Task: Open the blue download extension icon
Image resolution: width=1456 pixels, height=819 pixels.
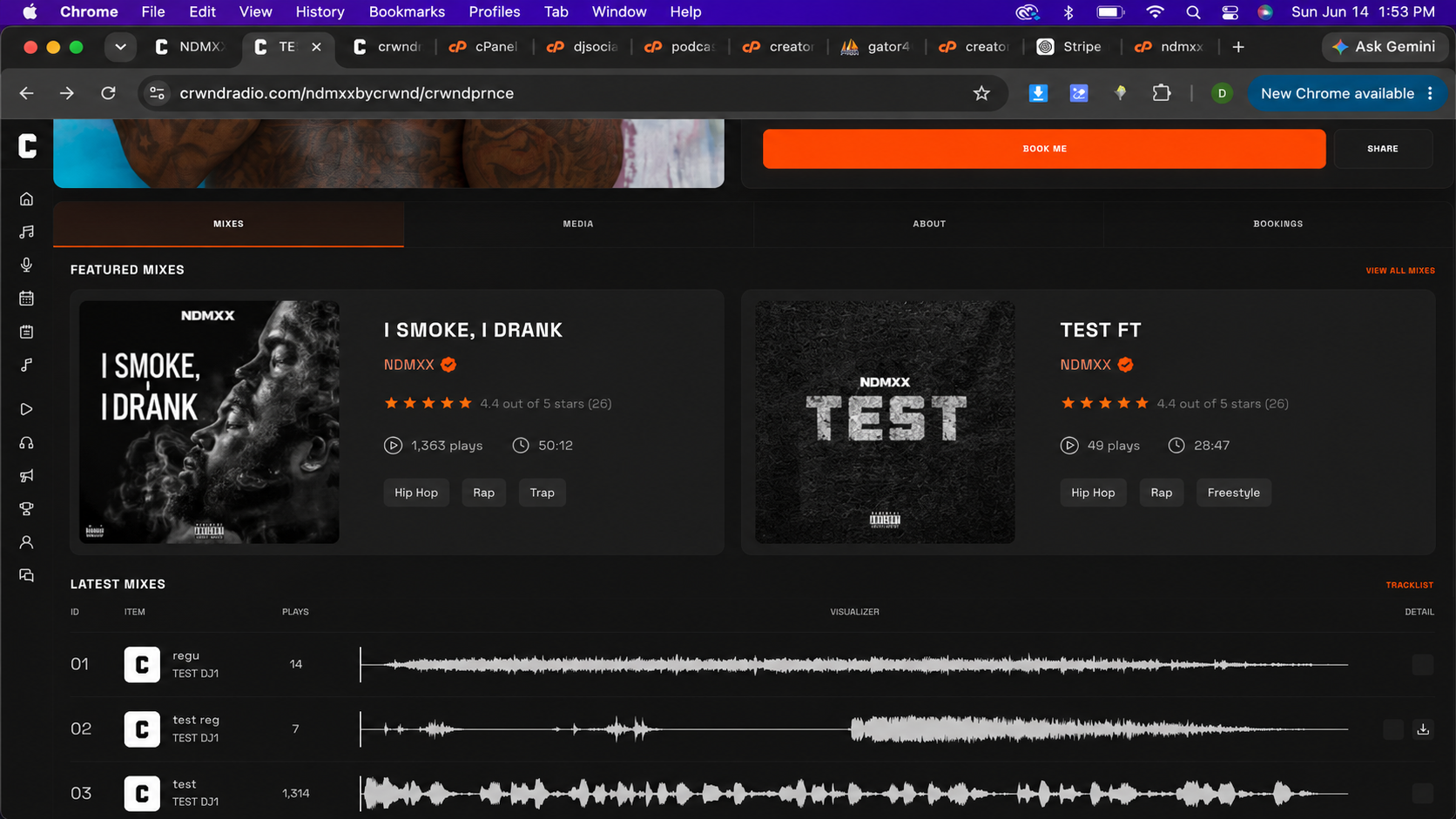Action: click(1038, 93)
